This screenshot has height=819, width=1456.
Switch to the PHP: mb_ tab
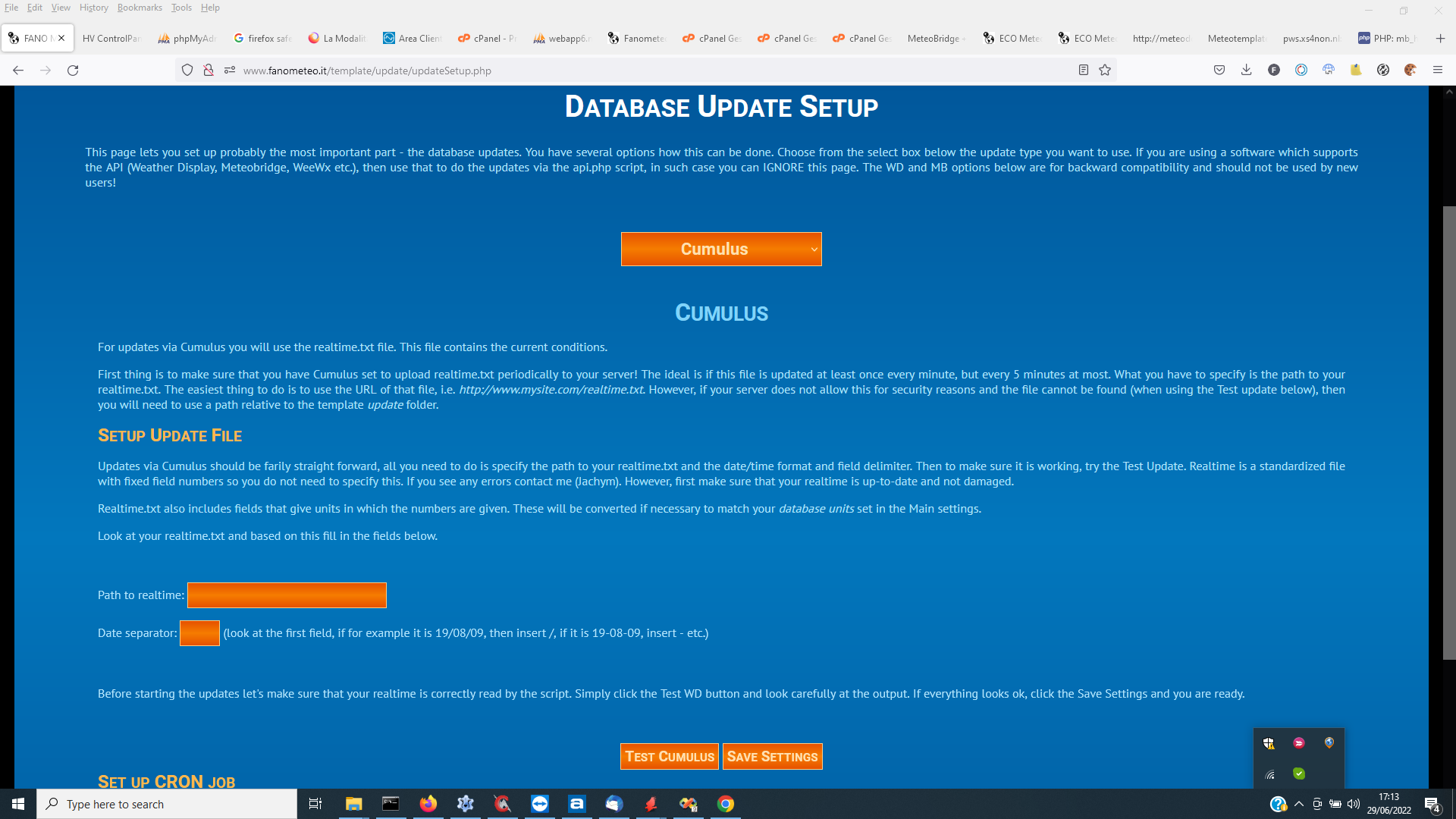point(1388,38)
